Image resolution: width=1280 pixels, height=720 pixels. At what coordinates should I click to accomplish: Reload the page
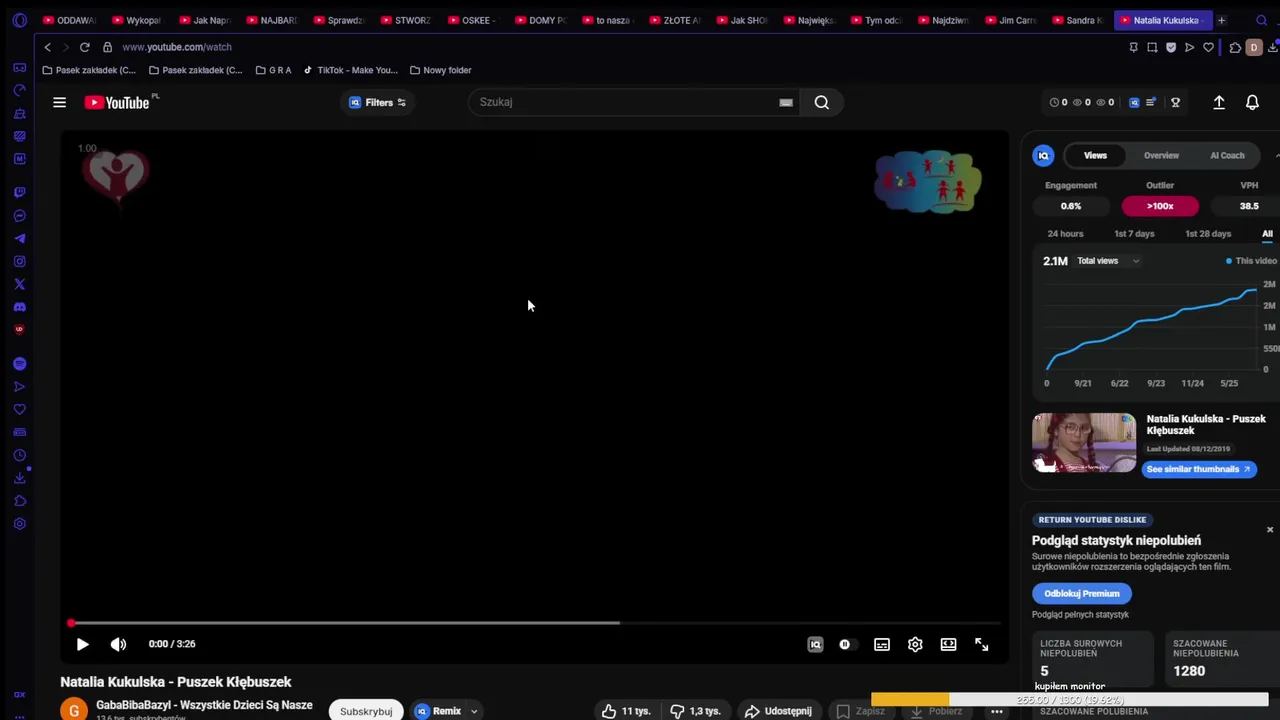[84, 47]
